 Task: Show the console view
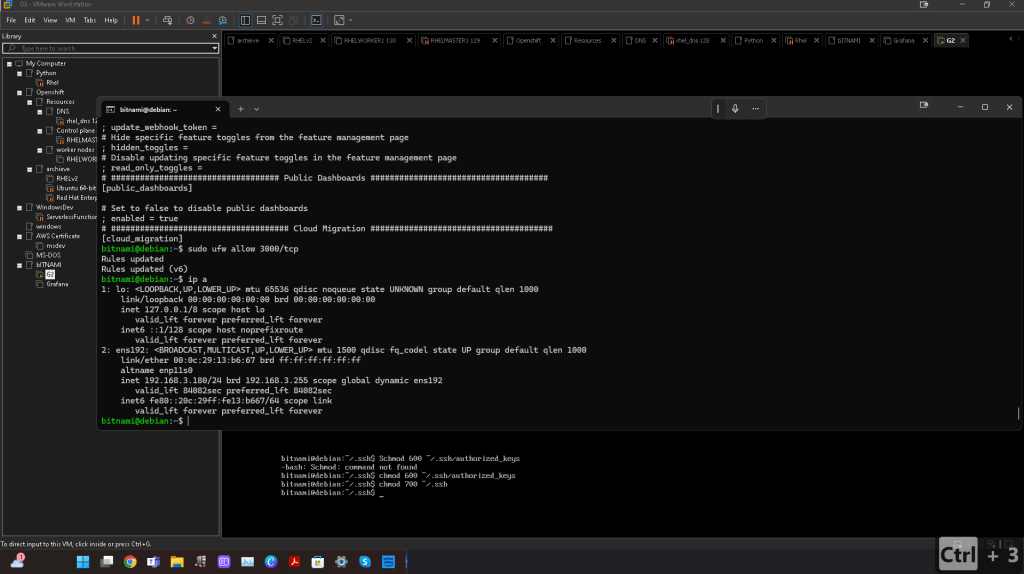click(x=316, y=20)
